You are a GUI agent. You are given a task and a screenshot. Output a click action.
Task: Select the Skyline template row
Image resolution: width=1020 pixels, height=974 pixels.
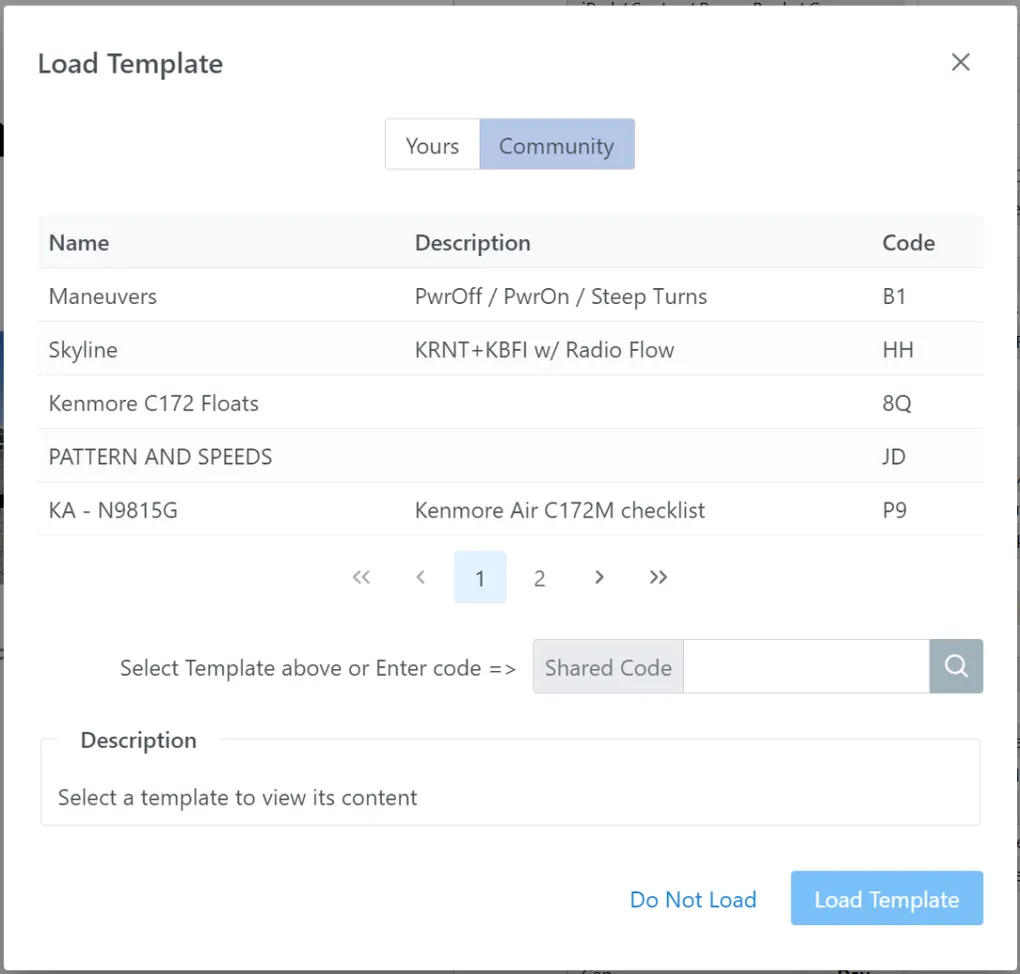[x=83, y=350]
